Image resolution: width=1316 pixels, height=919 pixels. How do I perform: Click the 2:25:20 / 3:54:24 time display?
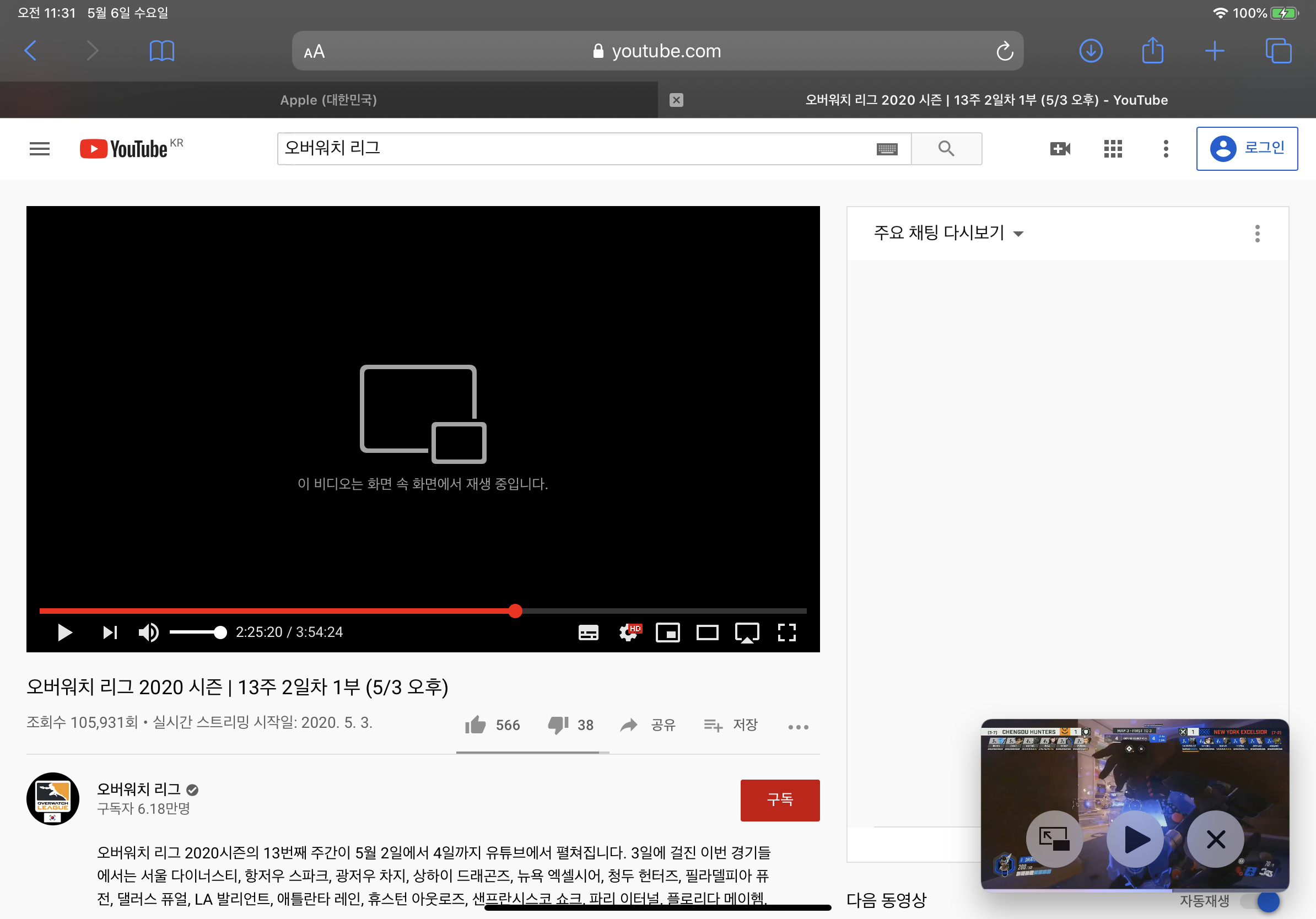point(289,632)
